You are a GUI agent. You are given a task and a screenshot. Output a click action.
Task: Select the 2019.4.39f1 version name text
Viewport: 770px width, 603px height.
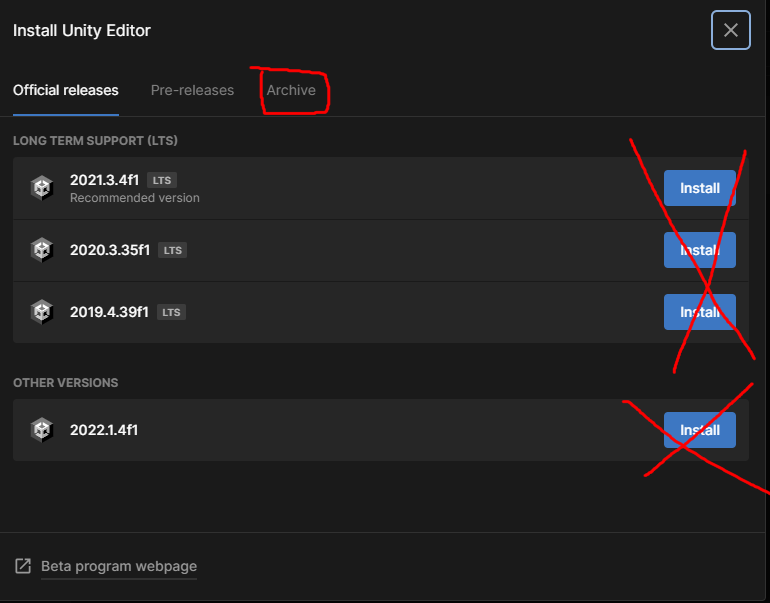point(109,312)
